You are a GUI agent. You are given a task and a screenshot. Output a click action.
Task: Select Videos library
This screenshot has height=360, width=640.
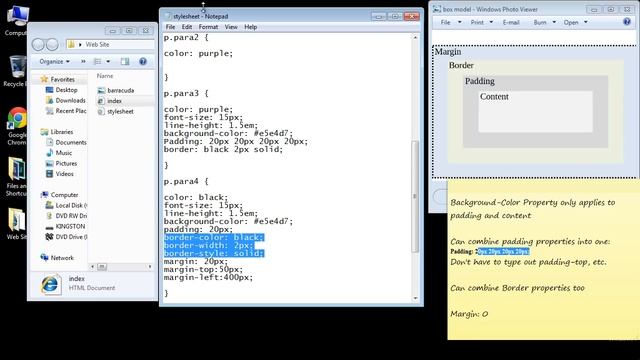(64, 174)
